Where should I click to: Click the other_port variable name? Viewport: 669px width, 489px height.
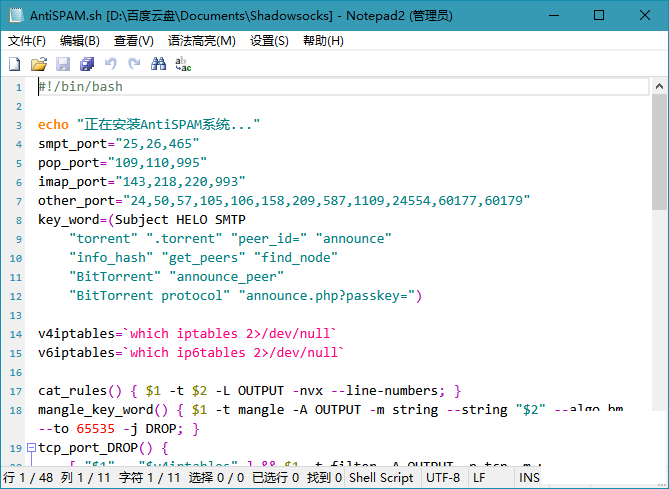click(x=76, y=201)
